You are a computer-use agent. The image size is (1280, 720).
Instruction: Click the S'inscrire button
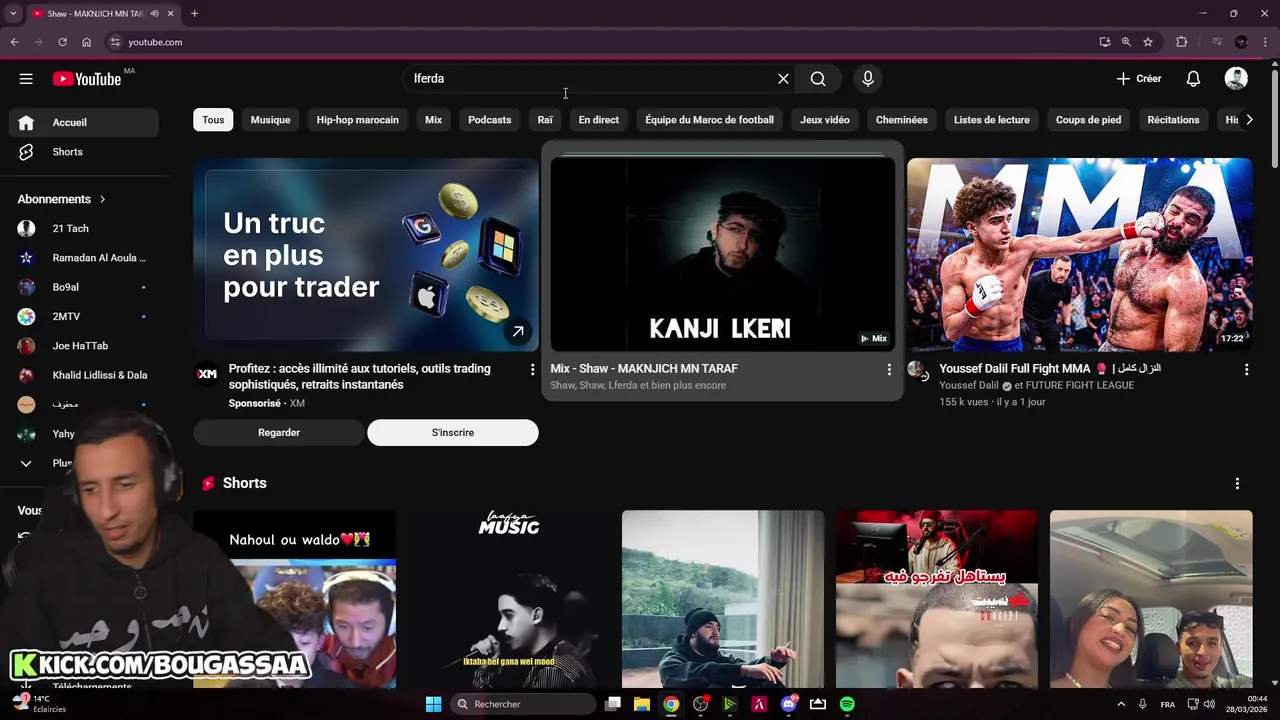453,433
